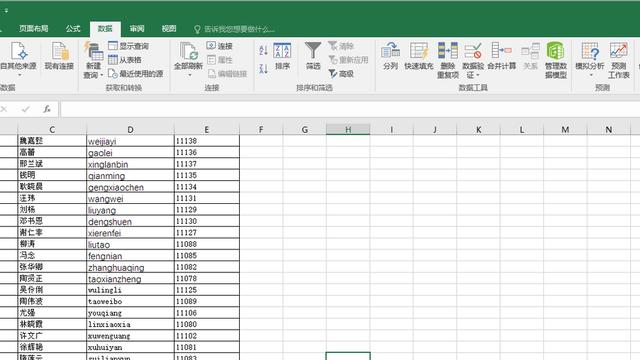Viewport: 640px width, 360px height.
Task: Click Remove Duplicates (删除重复项)
Action: click(x=448, y=60)
